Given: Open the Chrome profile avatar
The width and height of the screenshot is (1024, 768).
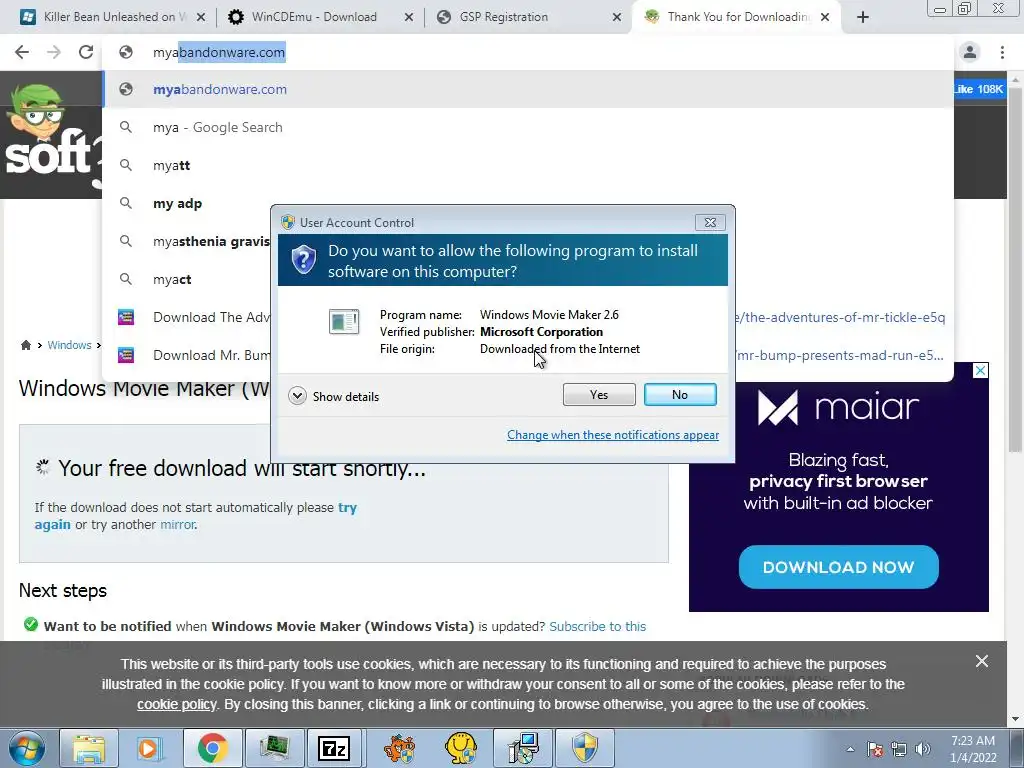Looking at the screenshot, I should 970,52.
